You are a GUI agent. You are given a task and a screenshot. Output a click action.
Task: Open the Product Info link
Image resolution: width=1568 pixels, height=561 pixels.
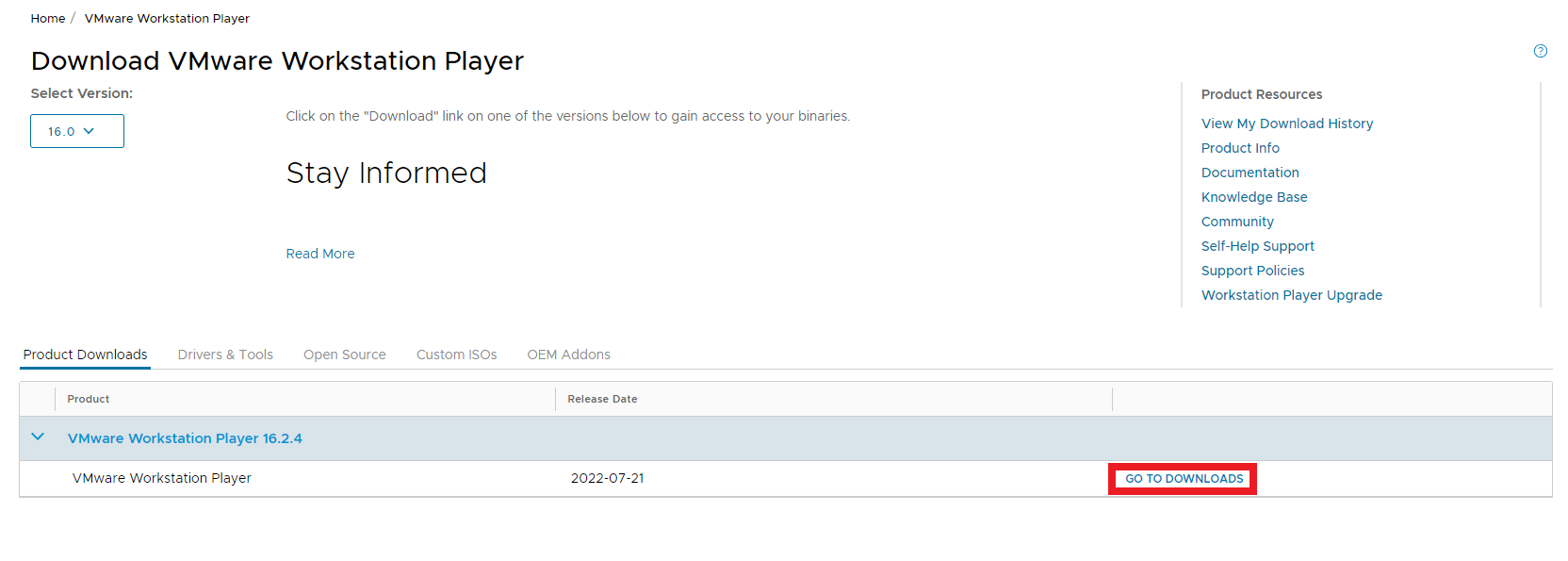pos(1240,148)
